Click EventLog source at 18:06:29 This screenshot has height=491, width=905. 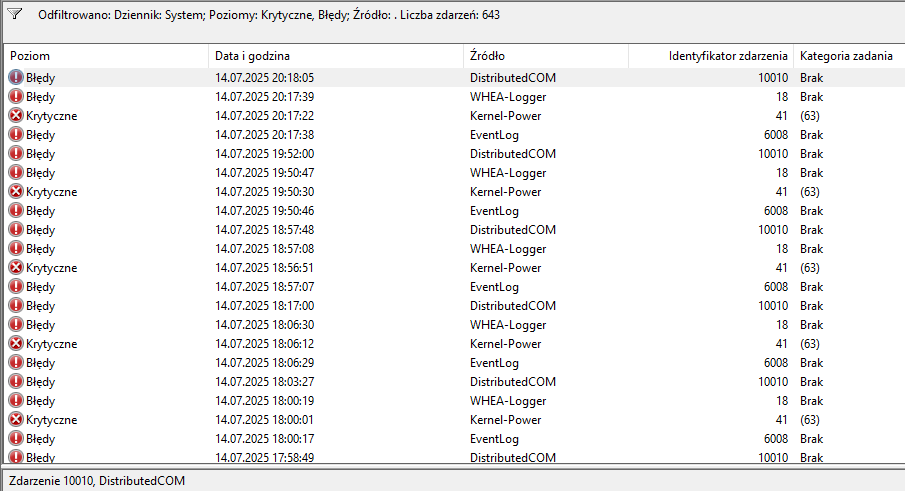point(494,363)
